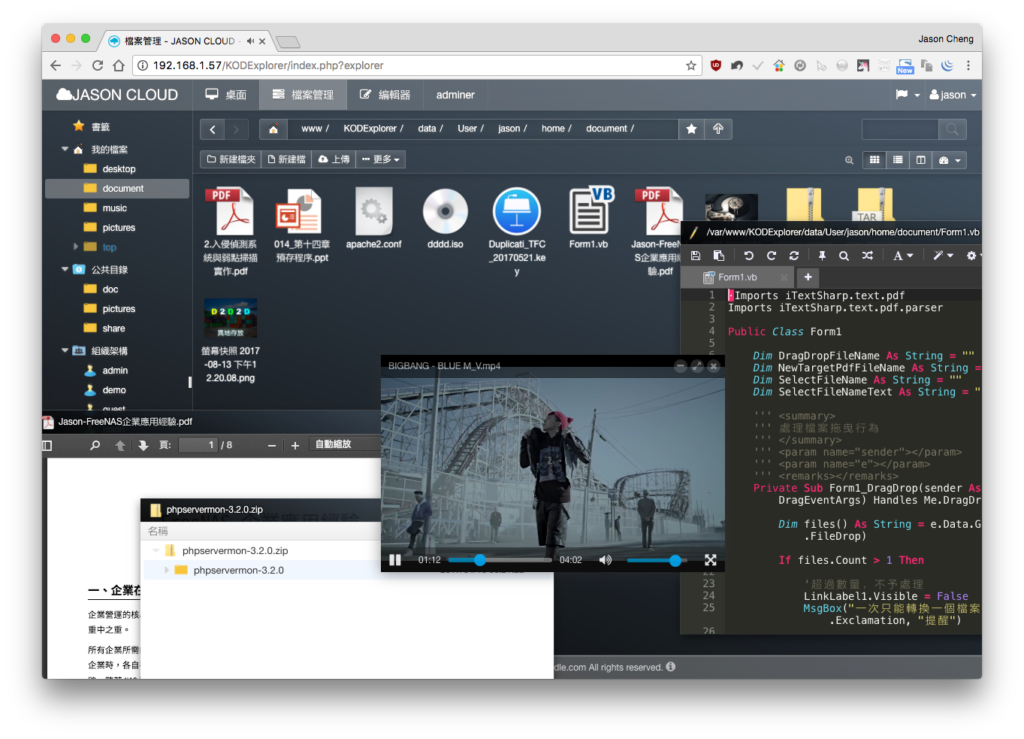Switch file view to split column mode

tap(921, 160)
